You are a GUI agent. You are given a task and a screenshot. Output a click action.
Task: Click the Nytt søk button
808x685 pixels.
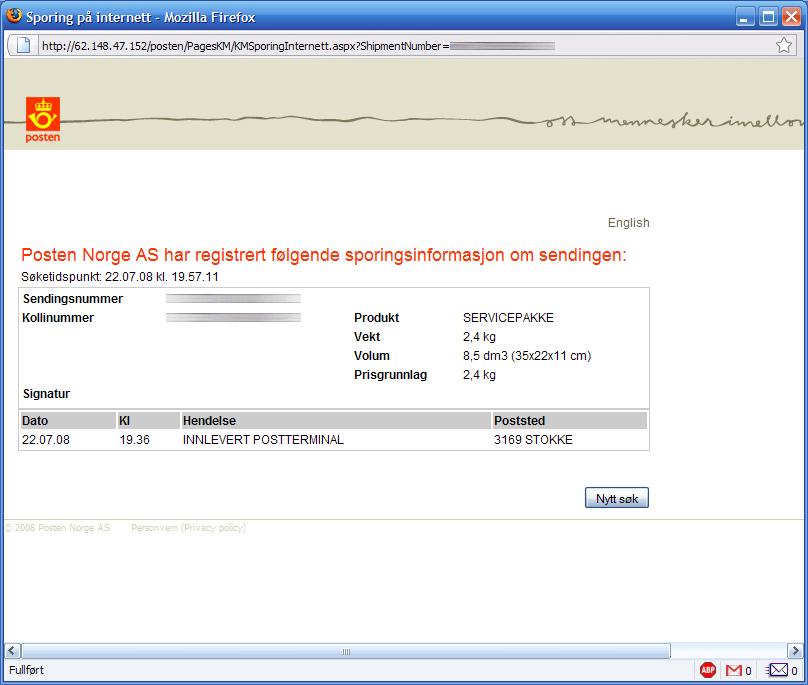click(617, 498)
